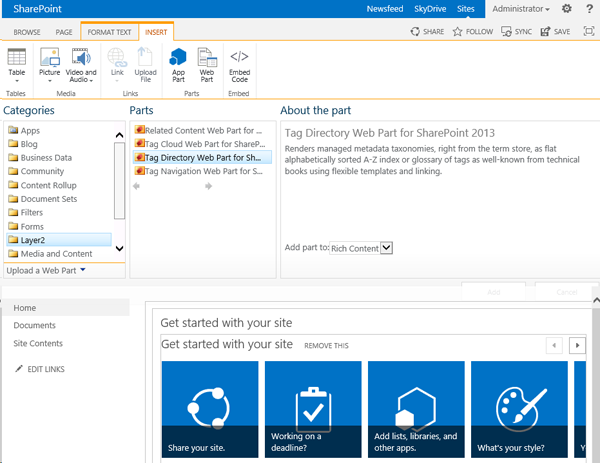Screen dimensions: 600x463
Task: Toggle focus on content icon
Action: point(589,31)
